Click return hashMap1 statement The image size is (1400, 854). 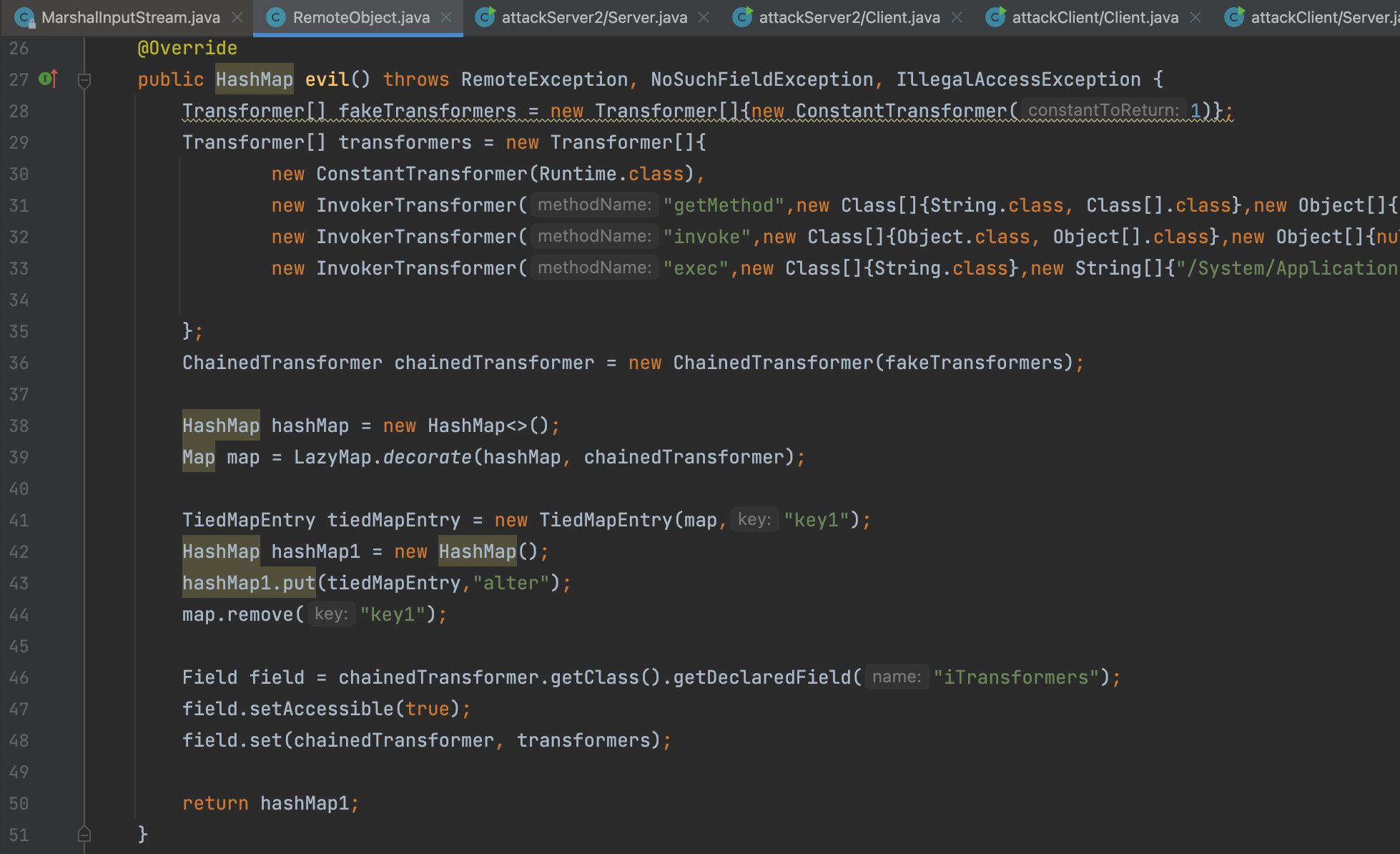pyautogui.click(x=270, y=803)
